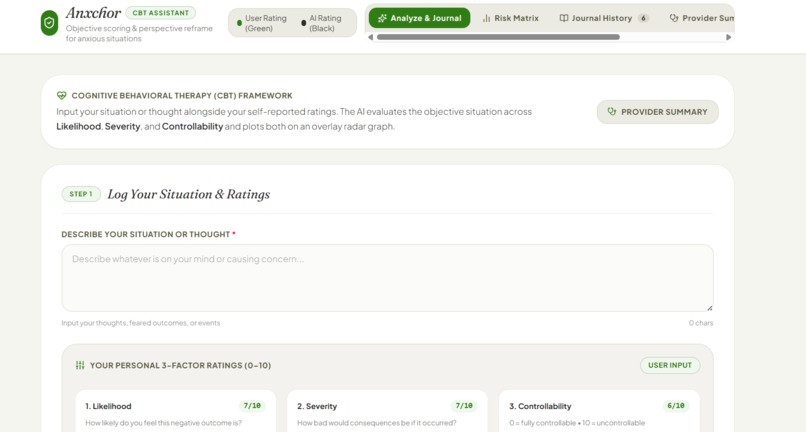Click the '1. Likelihood' rating title
The height and width of the screenshot is (432, 806).
pyautogui.click(x=108, y=406)
